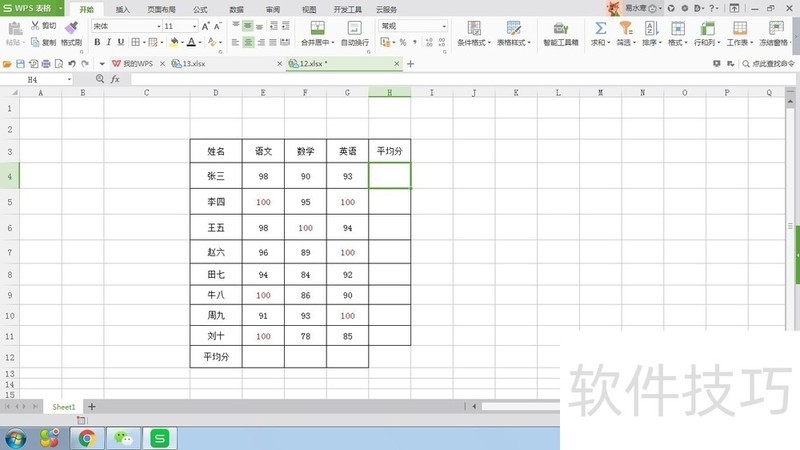800x450 pixels.
Task: Click the Open folder icon in quick toolbar
Action: point(7,64)
